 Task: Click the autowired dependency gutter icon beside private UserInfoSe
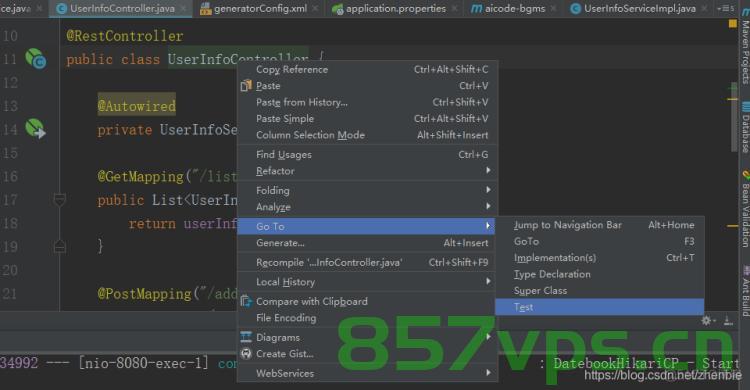(x=35, y=128)
